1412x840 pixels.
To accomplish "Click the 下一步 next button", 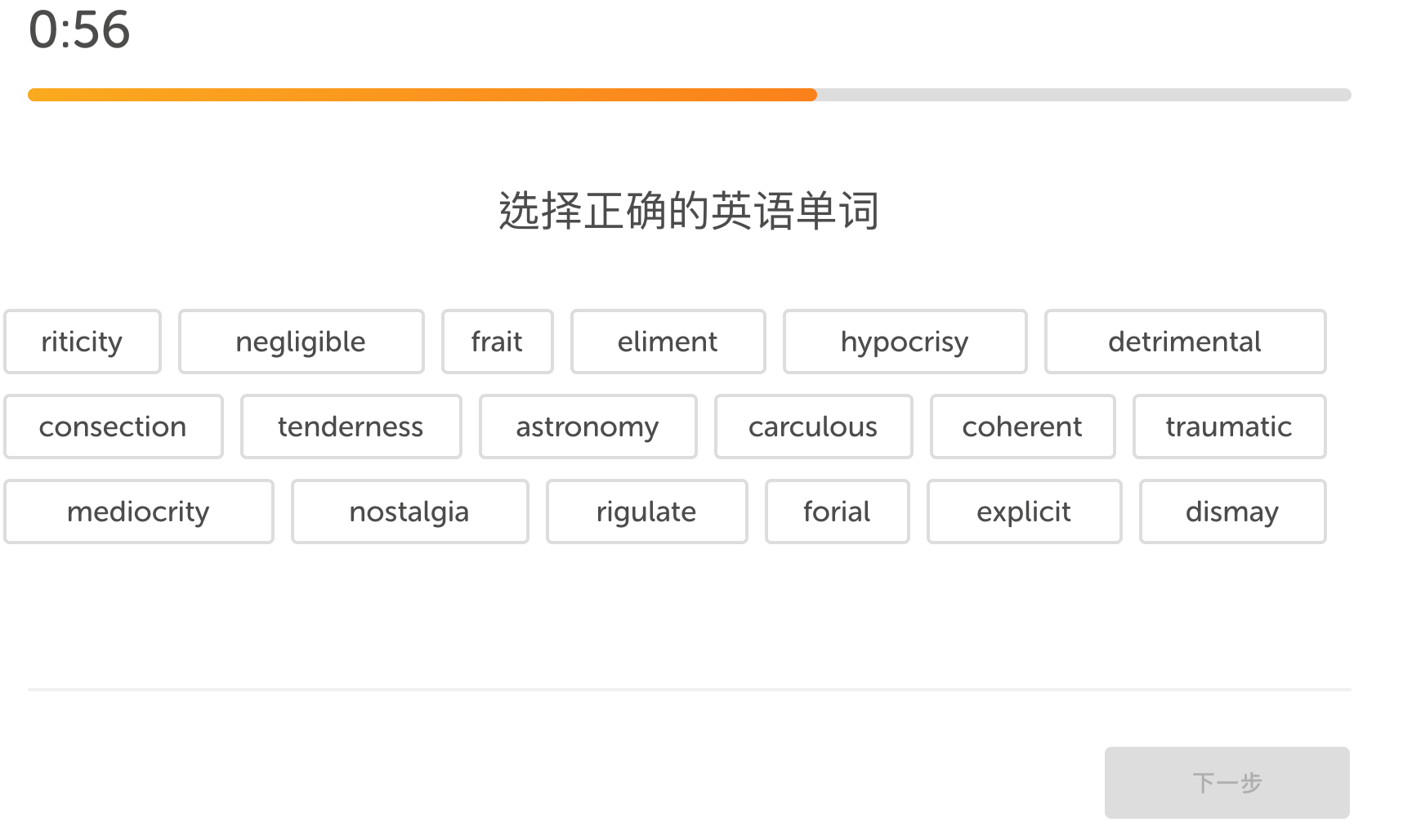I will [x=1227, y=782].
